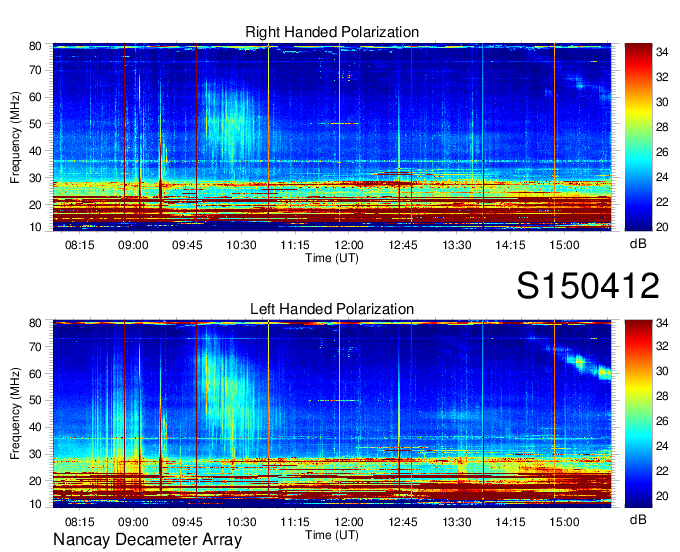Image resolution: width=680 pixels, height=552 pixels.
Task: Click the 08:15 time tick under right-handed plot
Action: click(79, 245)
